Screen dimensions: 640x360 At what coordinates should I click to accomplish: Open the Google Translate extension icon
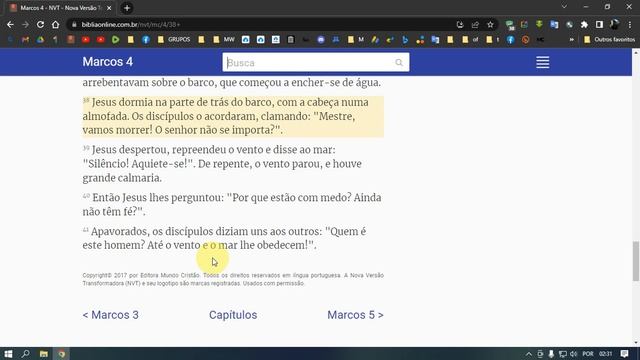coord(554,24)
